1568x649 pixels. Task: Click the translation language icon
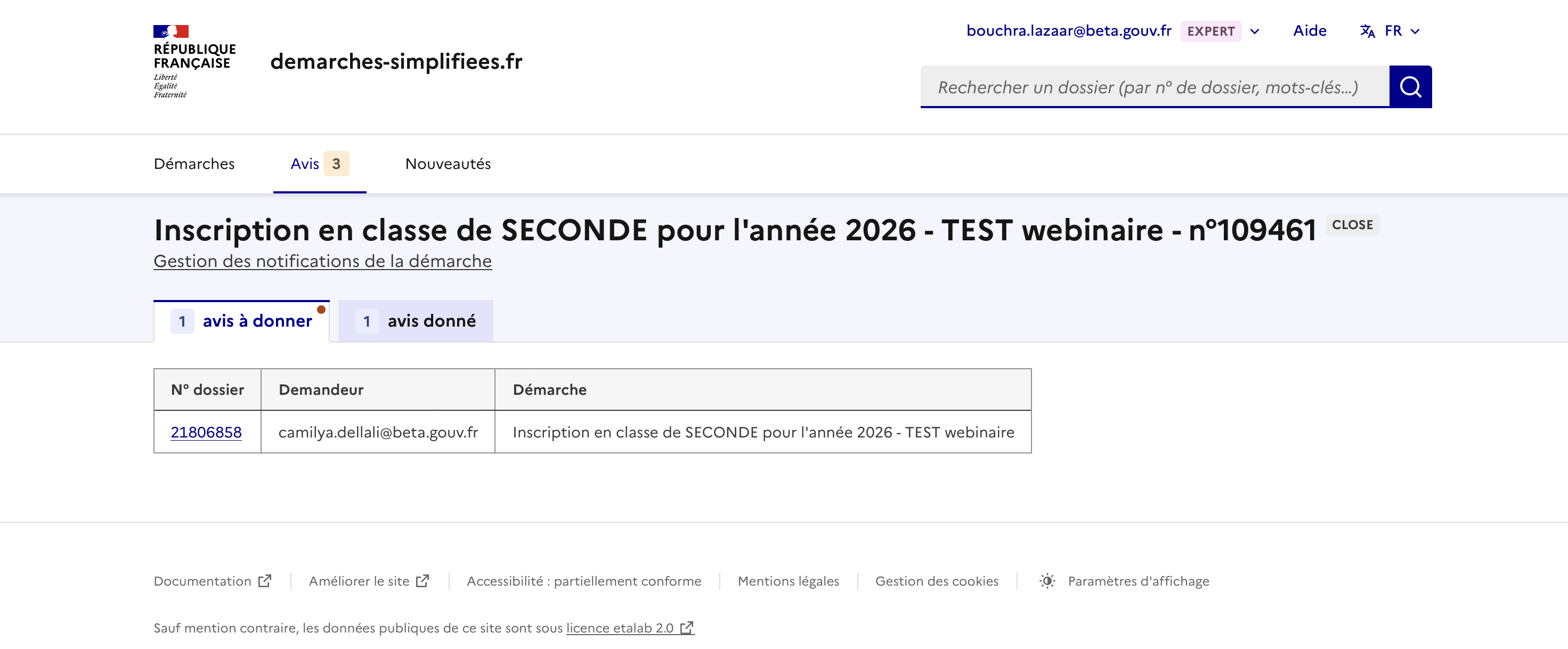[x=1367, y=31]
